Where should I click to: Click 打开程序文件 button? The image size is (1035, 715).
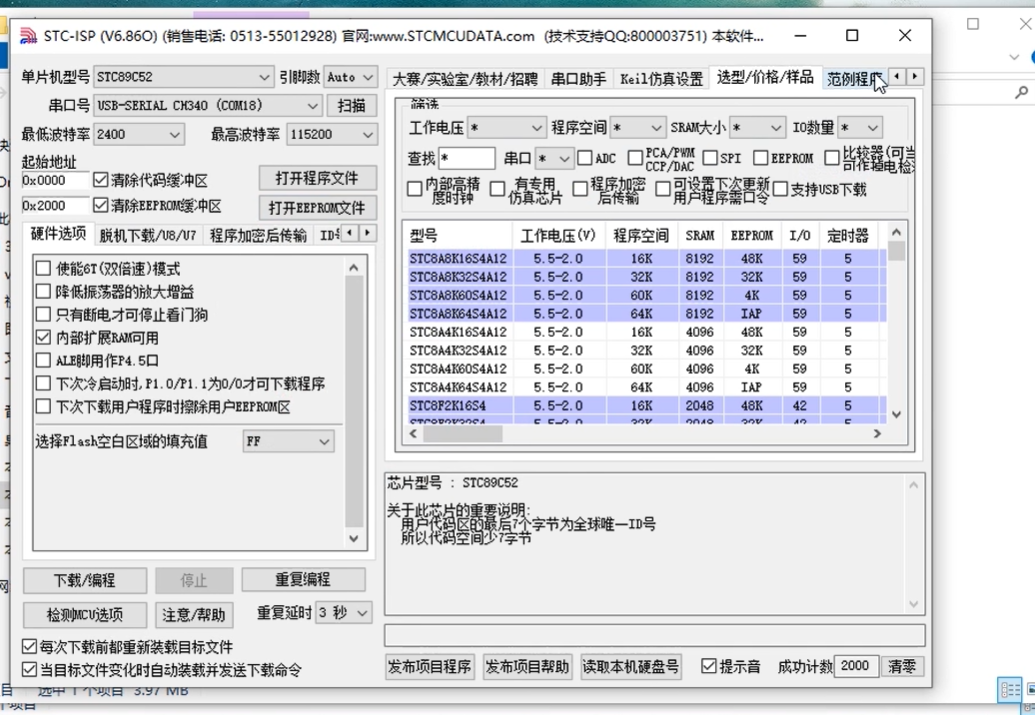click(x=317, y=178)
